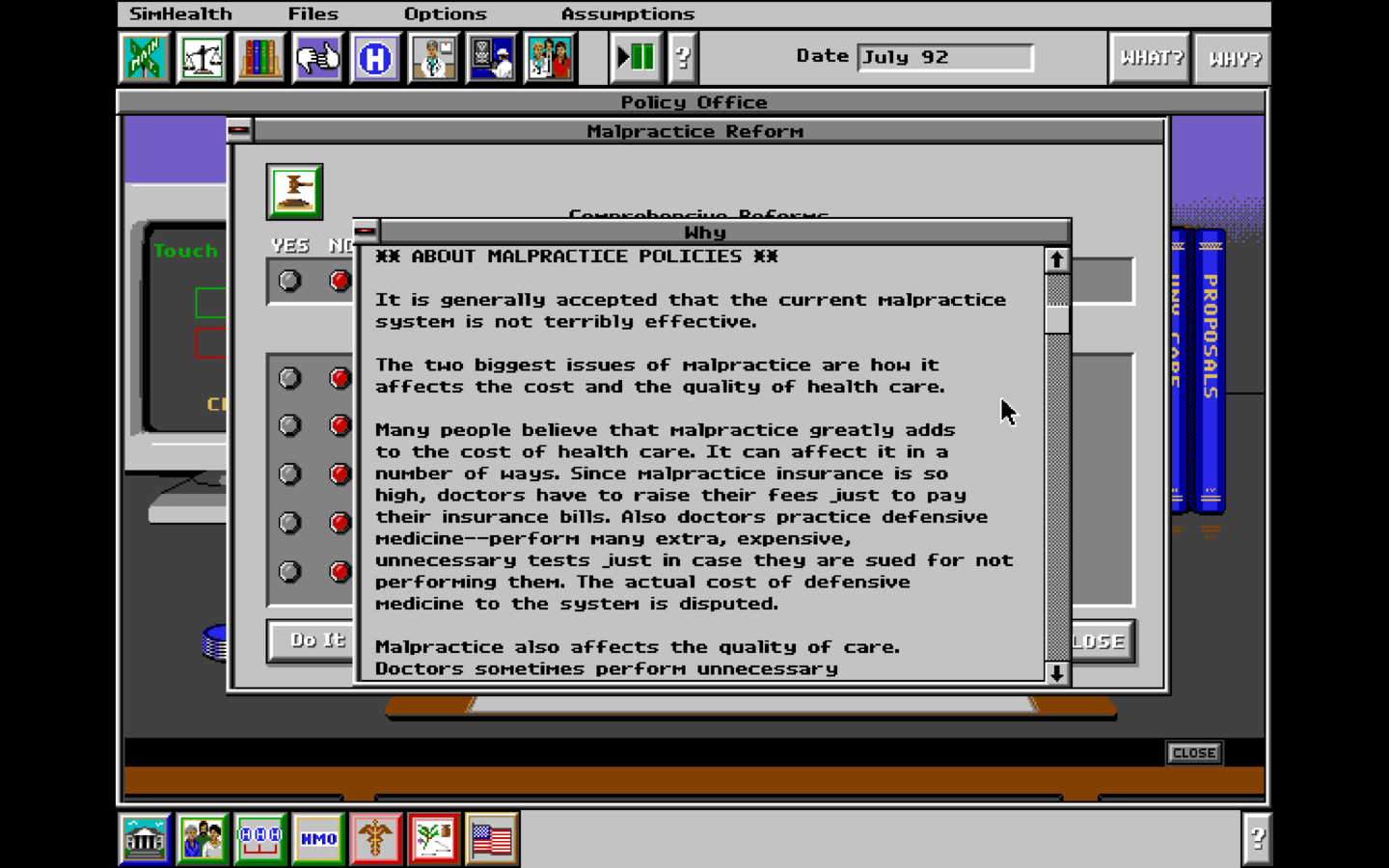Image resolution: width=1389 pixels, height=868 pixels.
Task: Click the Why window scroll up arrow
Action: click(x=1056, y=260)
